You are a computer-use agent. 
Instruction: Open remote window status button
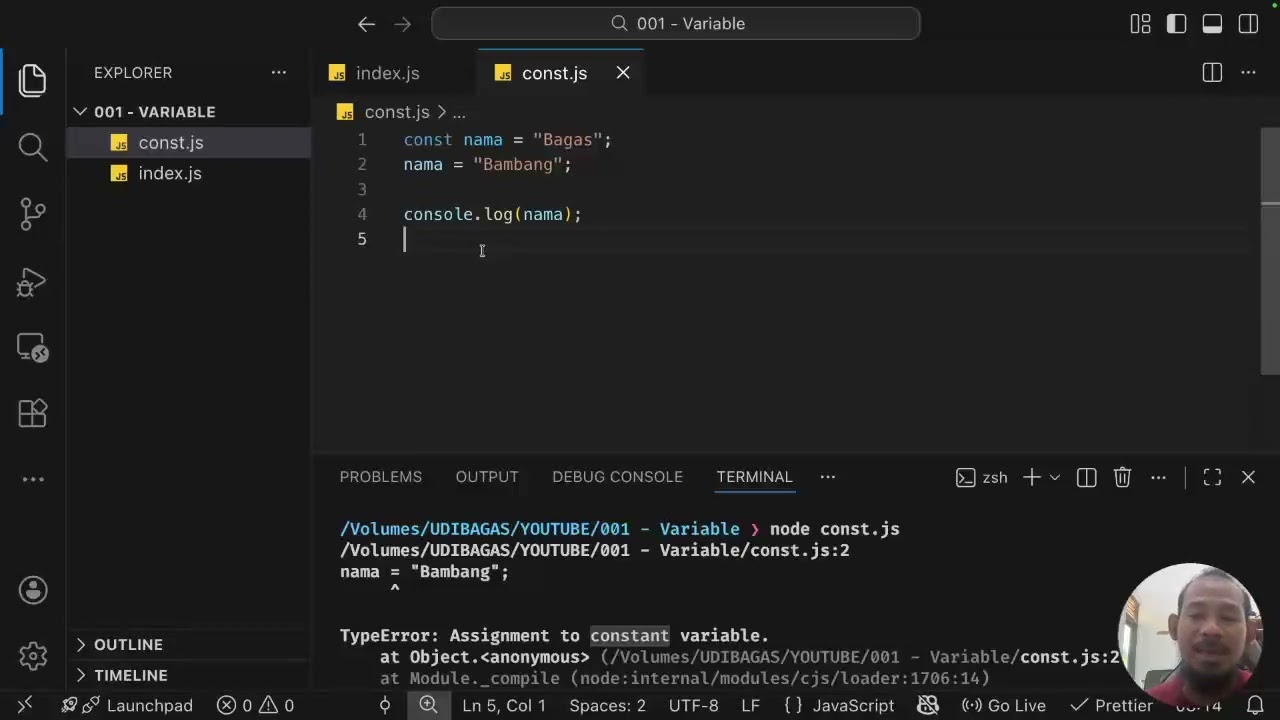tap(25, 705)
